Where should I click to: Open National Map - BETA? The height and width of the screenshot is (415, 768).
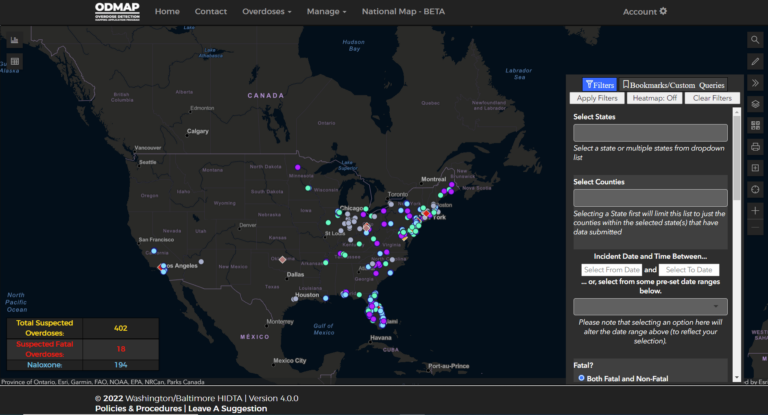click(403, 11)
